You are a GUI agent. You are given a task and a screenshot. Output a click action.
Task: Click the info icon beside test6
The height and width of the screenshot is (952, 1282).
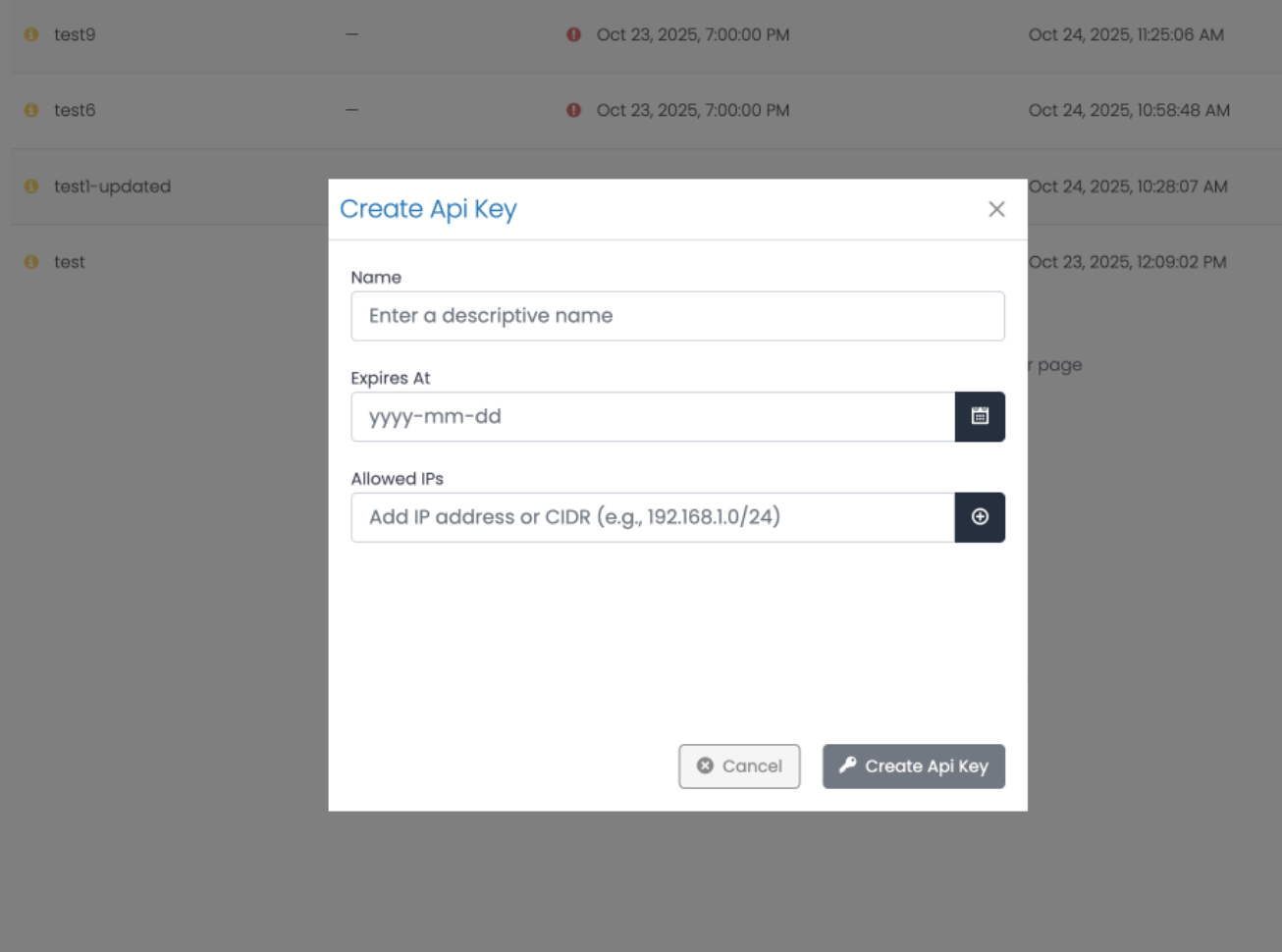pos(30,110)
